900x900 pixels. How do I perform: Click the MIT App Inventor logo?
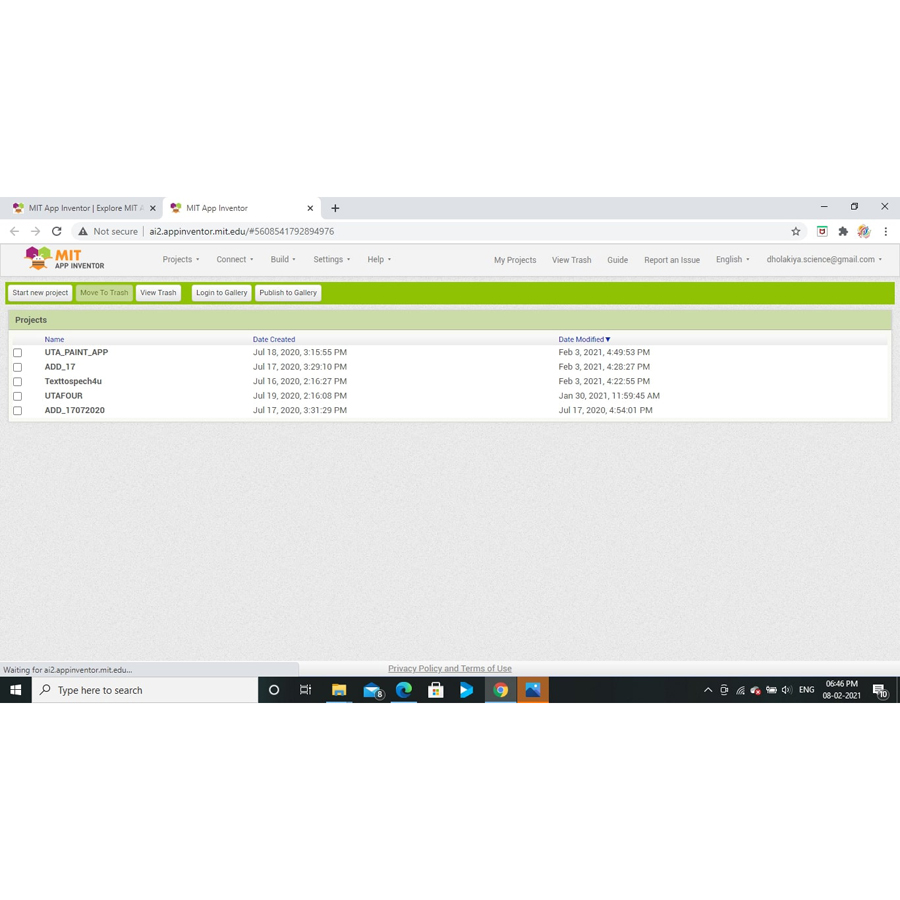(x=65, y=259)
